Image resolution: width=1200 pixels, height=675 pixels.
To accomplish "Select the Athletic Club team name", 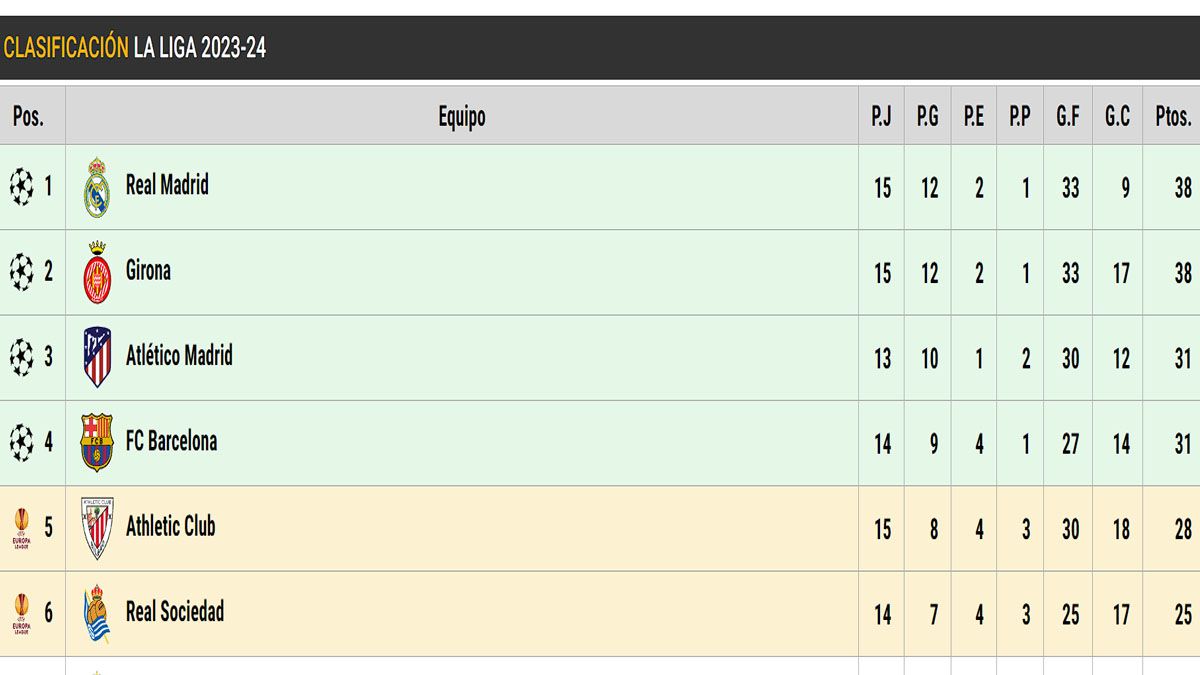I will 170,526.
